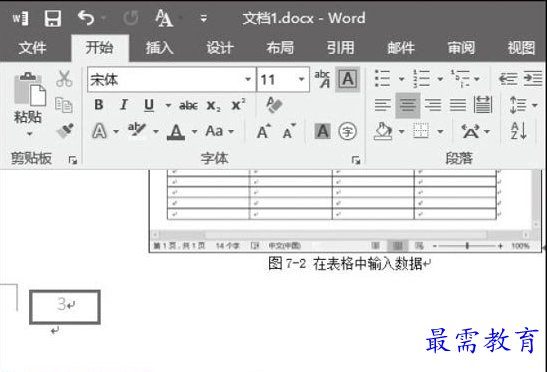547x372 pixels.
Task: Save the document with the floppy disk icon
Action: pos(53,18)
